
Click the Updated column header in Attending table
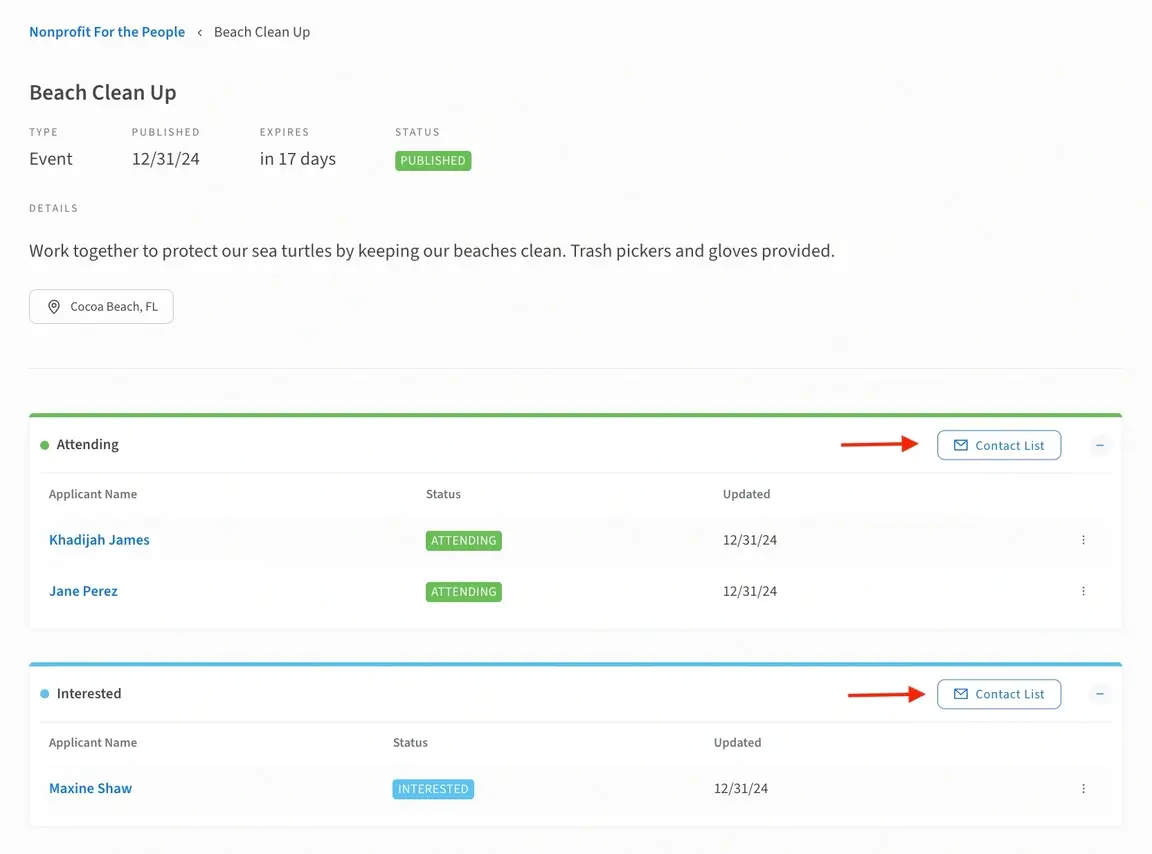(746, 494)
